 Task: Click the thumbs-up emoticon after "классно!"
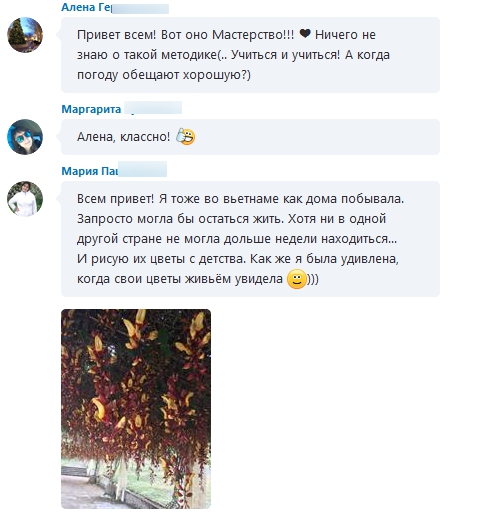[x=185, y=136]
